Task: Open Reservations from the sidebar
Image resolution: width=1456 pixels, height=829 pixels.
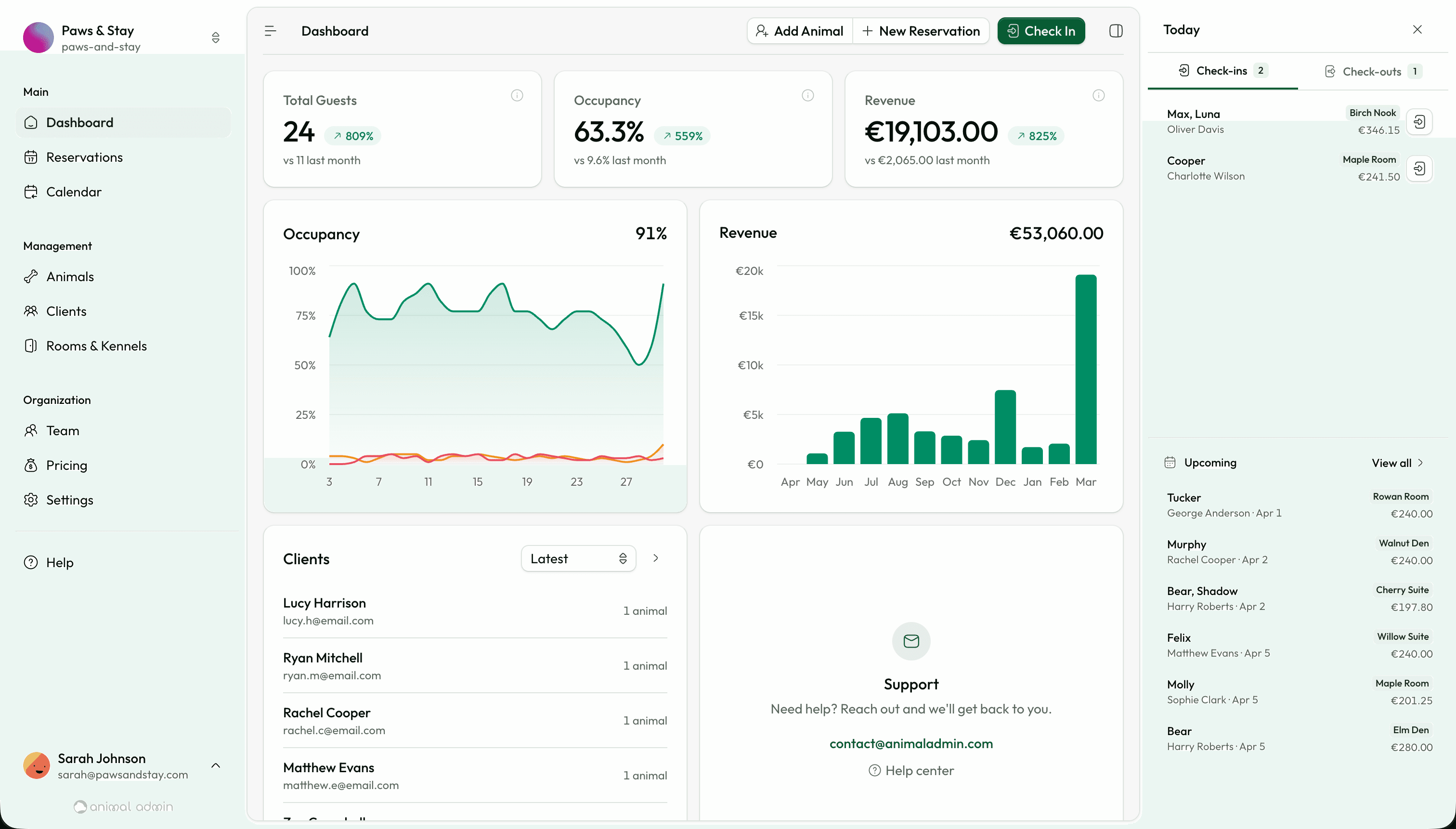Action: tap(84, 157)
